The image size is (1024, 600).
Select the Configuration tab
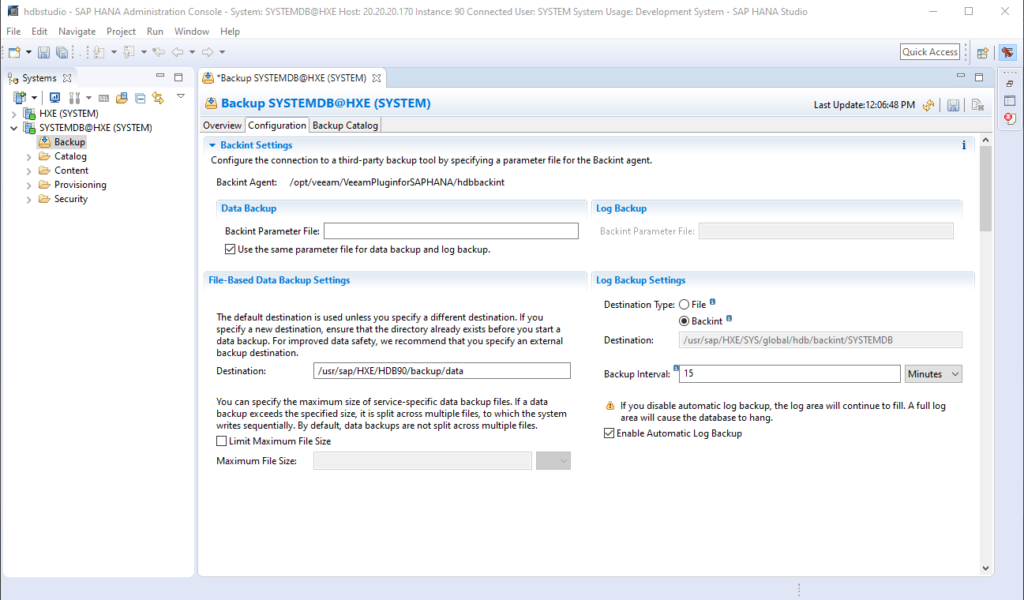(x=277, y=125)
